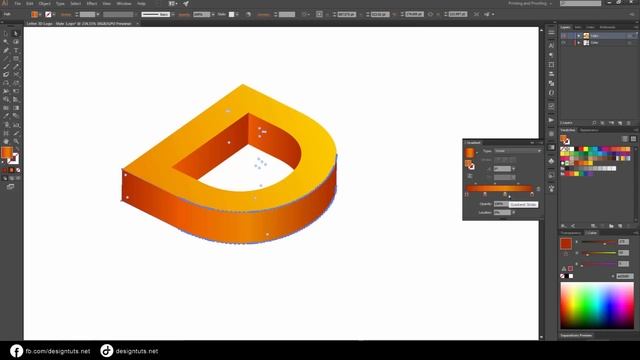Open Swatch Libraries menu icon

(x=563, y=226)
